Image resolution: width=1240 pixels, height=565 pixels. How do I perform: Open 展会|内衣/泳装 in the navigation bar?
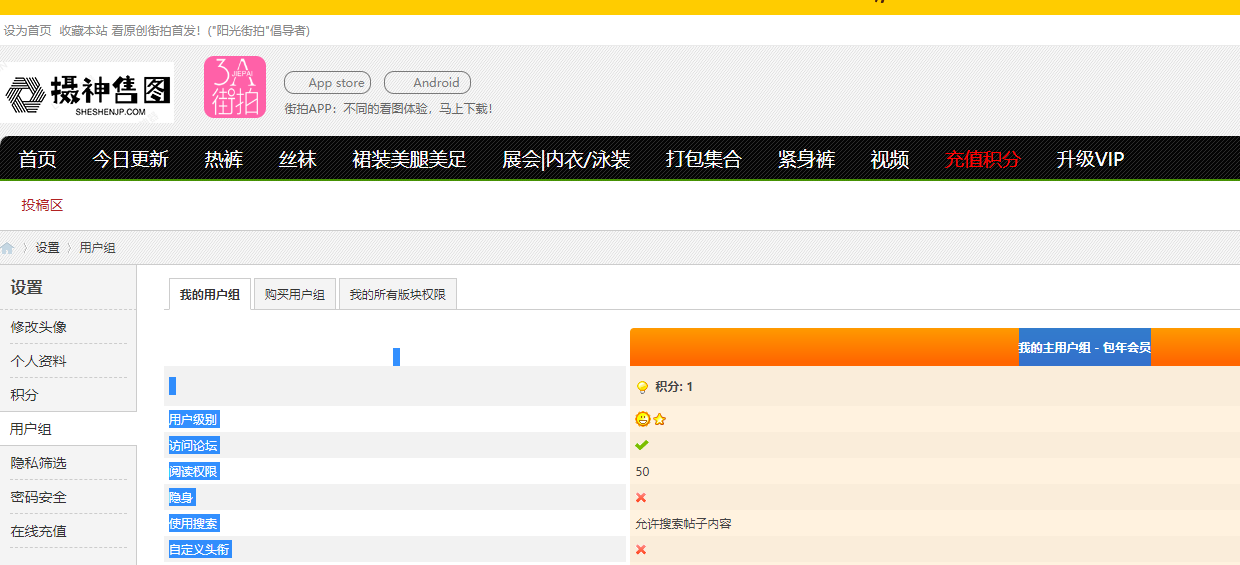coord(566,159)
